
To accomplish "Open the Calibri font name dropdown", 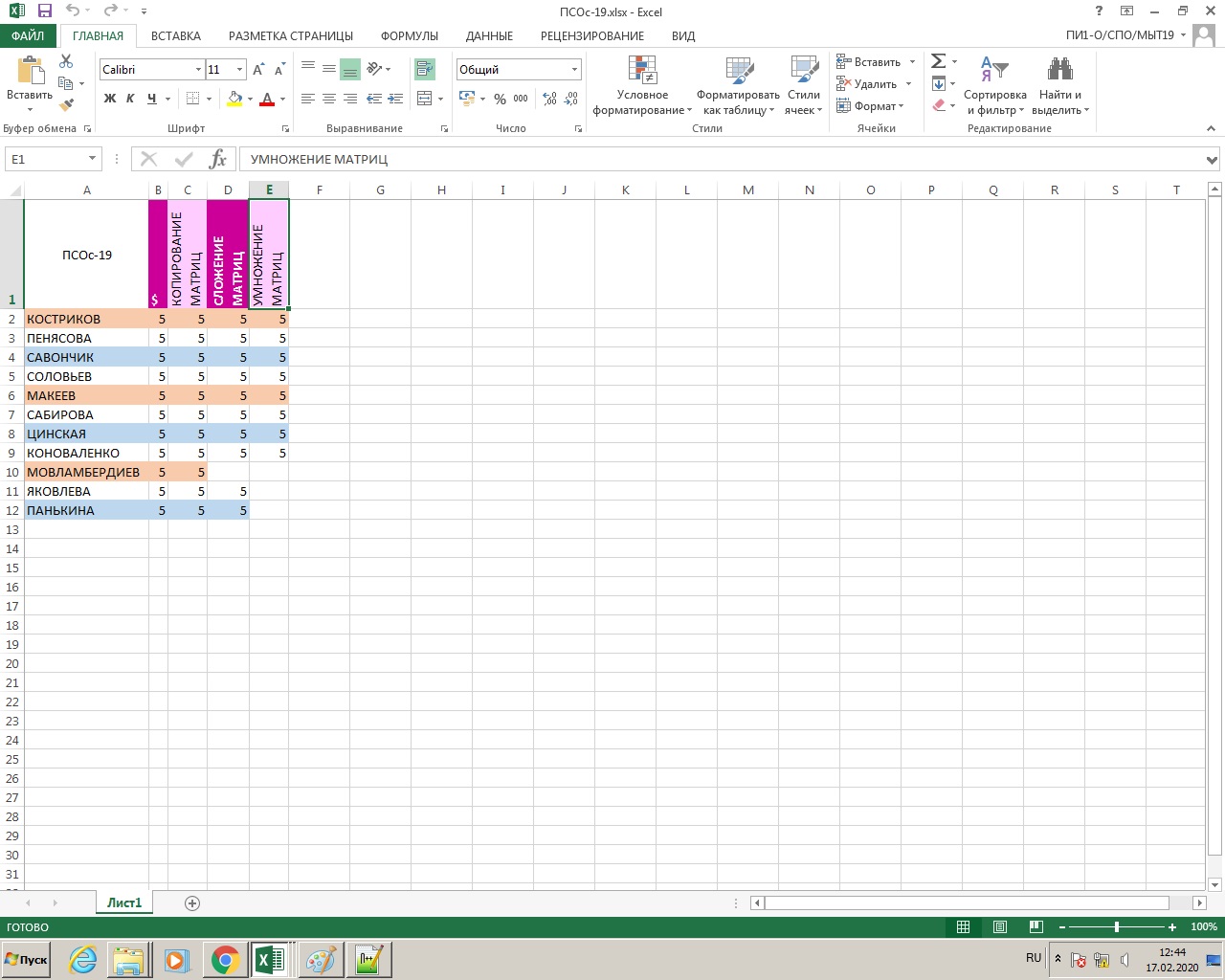I will point(198,70).
